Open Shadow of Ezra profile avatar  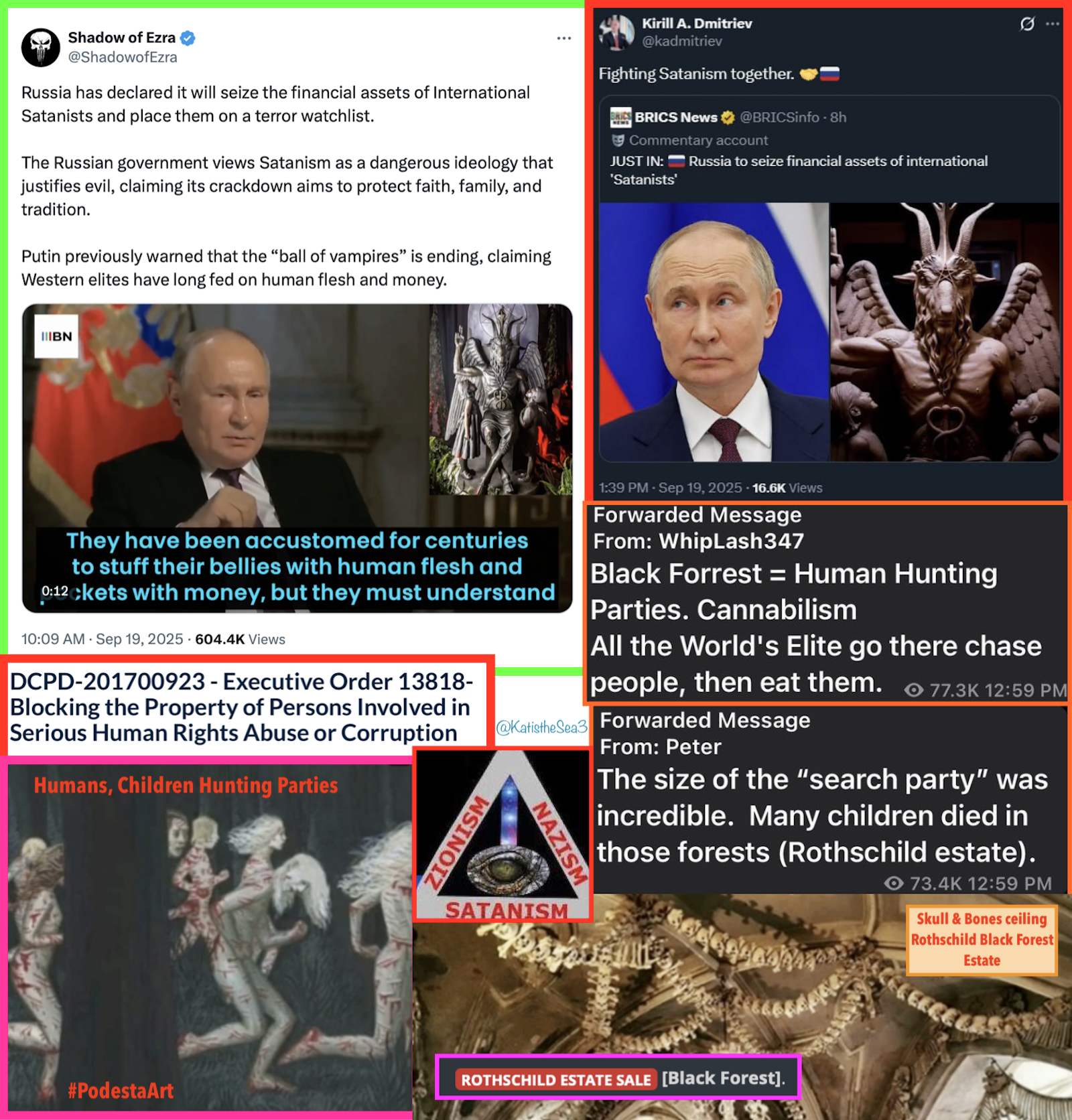pos(41,48)
